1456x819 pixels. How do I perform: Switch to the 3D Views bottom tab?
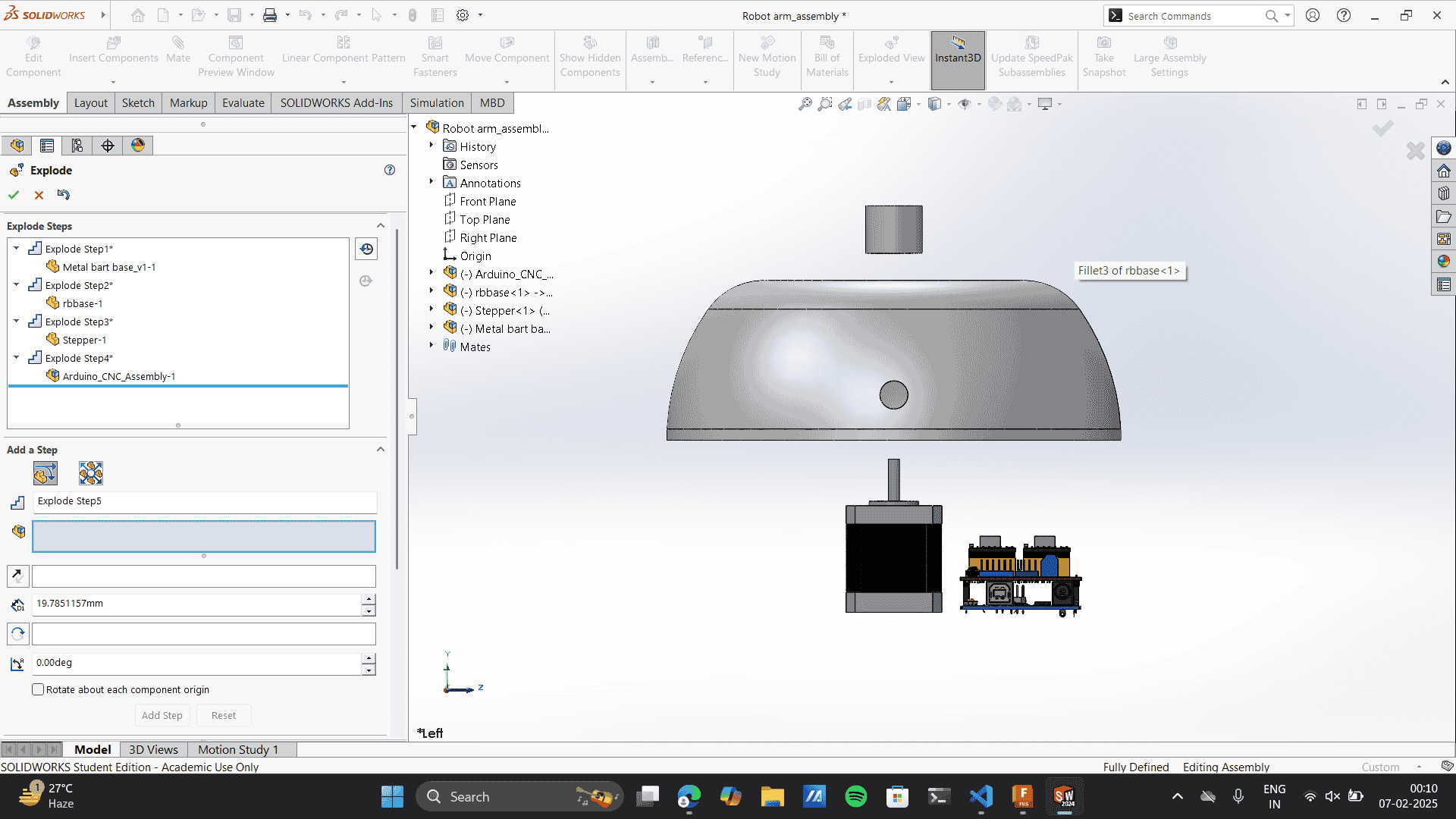coord(153,749)
